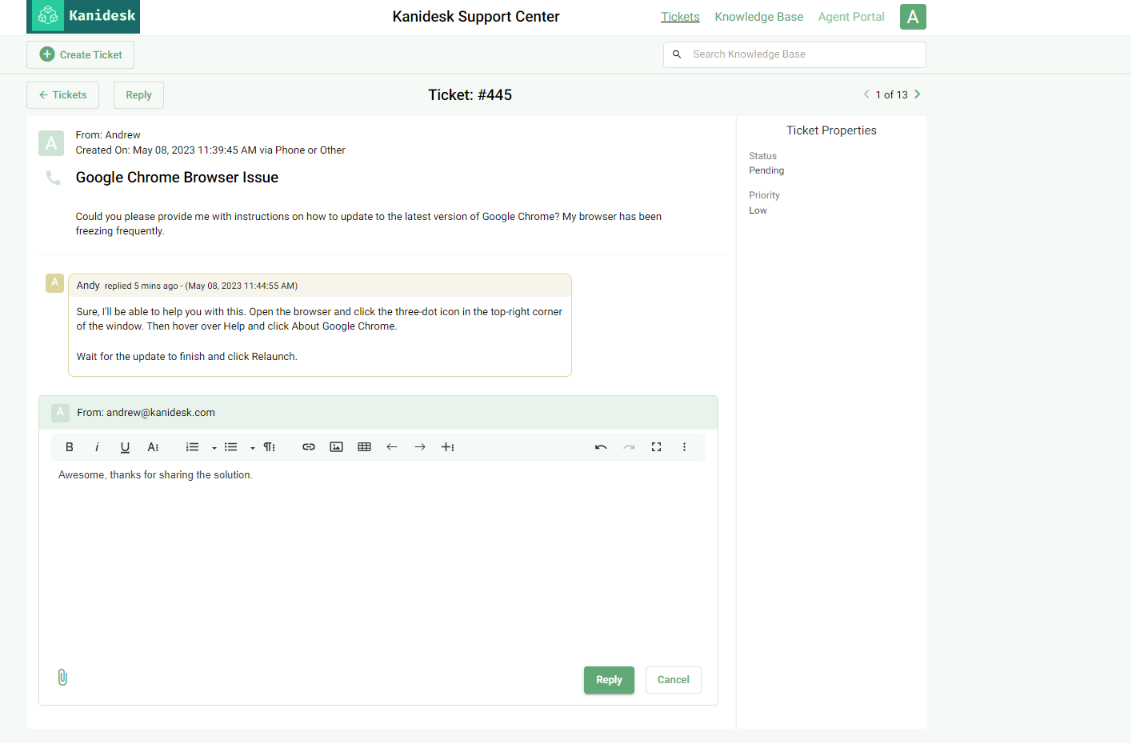This screenshot has width=1131, height=743.
Task: Open the numbered list style dropdown
Action: pyautogui.click(x=212, y=447)
